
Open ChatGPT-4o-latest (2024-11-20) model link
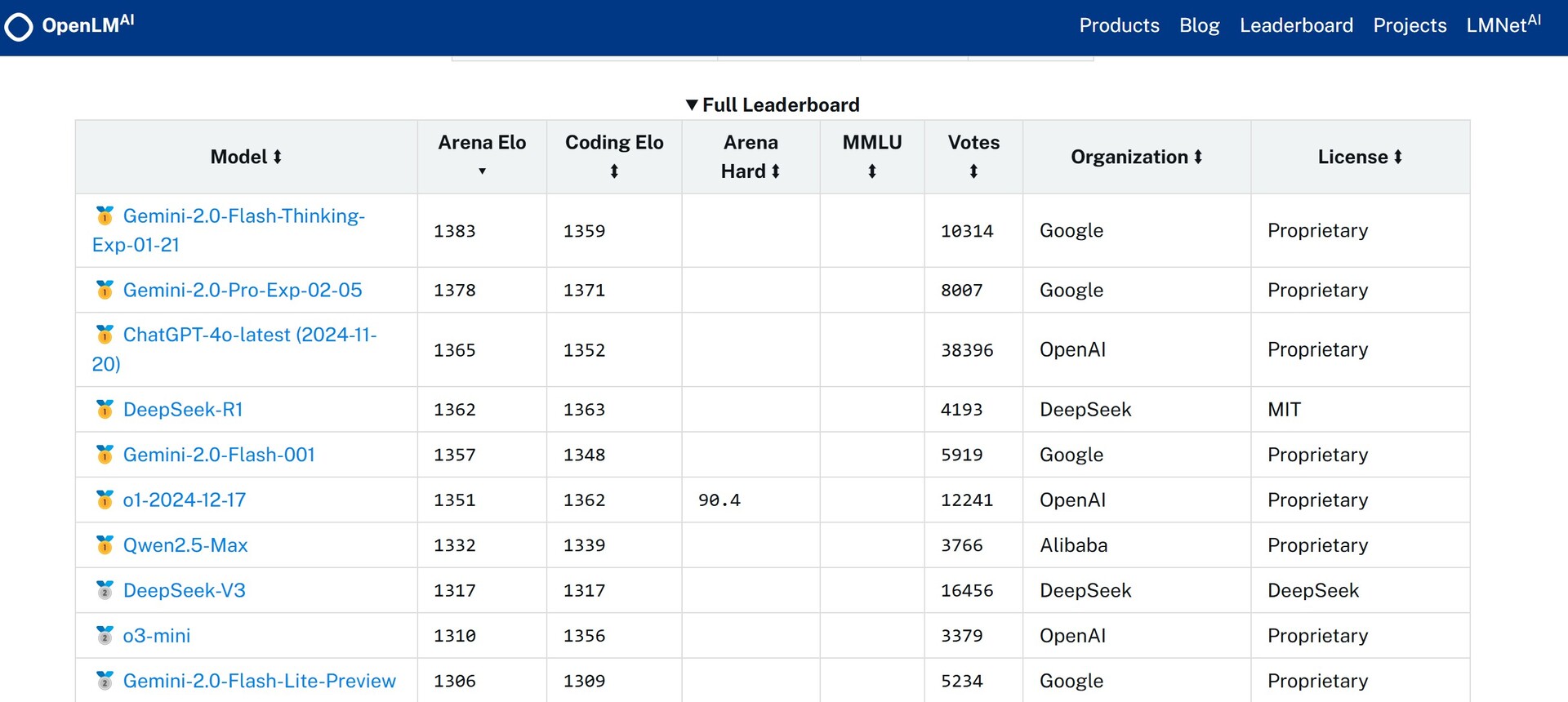point(234,349)
